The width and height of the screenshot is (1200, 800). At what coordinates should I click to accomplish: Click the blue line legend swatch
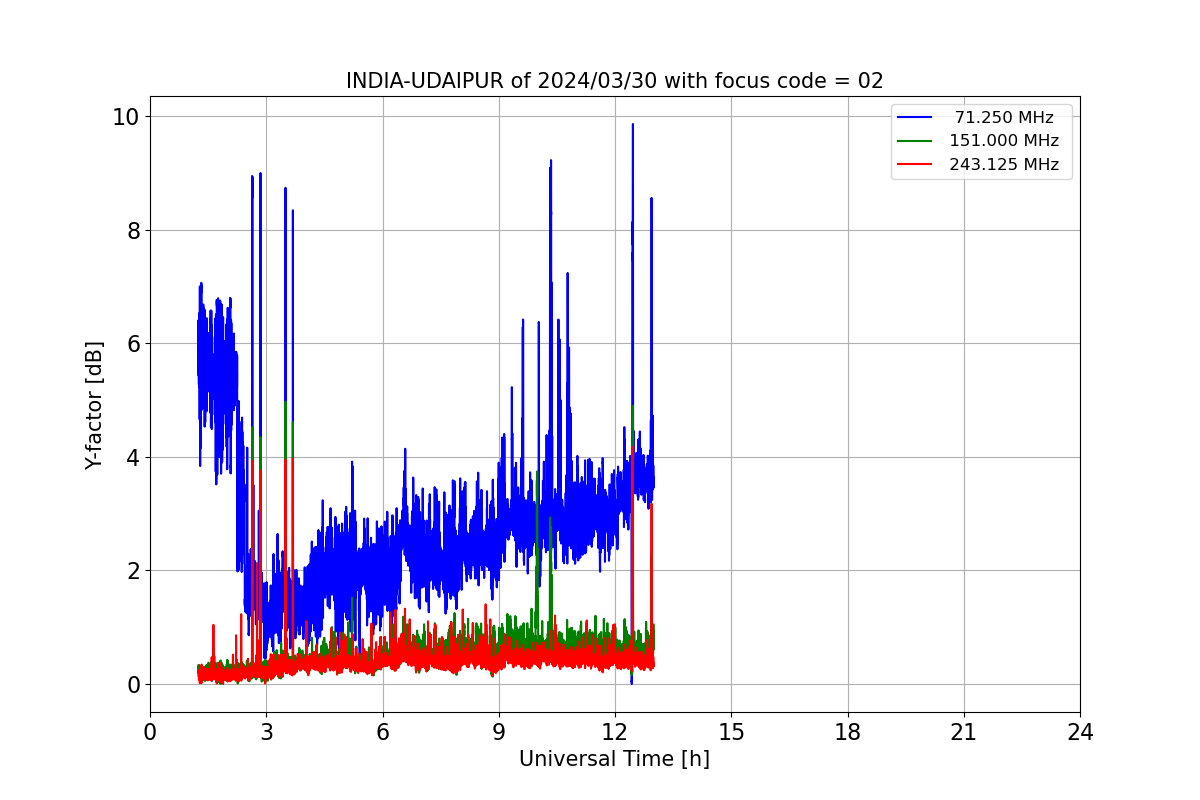tap(915, 118)
